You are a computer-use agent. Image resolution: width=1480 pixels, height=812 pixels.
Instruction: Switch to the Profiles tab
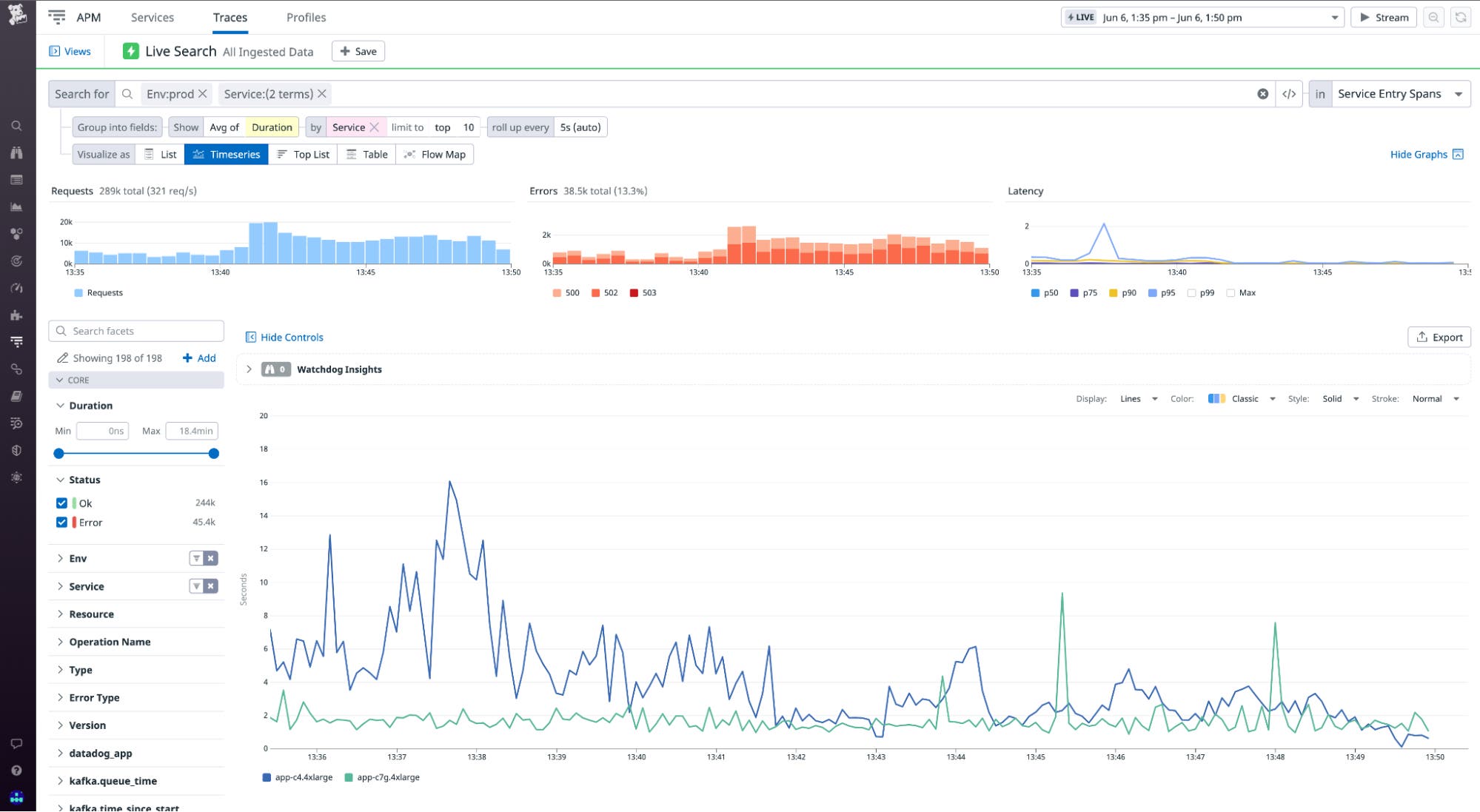[306, 17]
